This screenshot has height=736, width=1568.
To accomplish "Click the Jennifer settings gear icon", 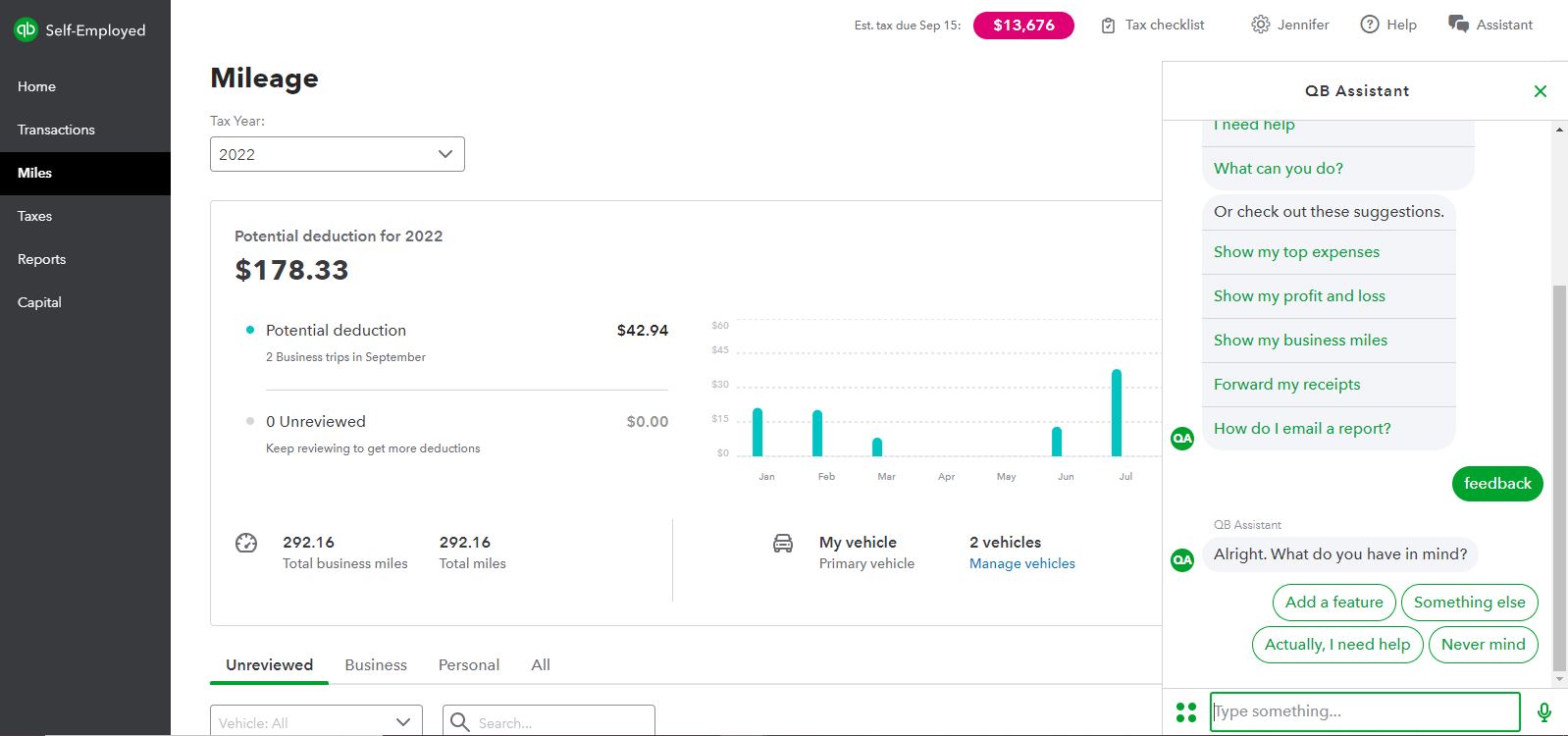I will [1261, 25].
